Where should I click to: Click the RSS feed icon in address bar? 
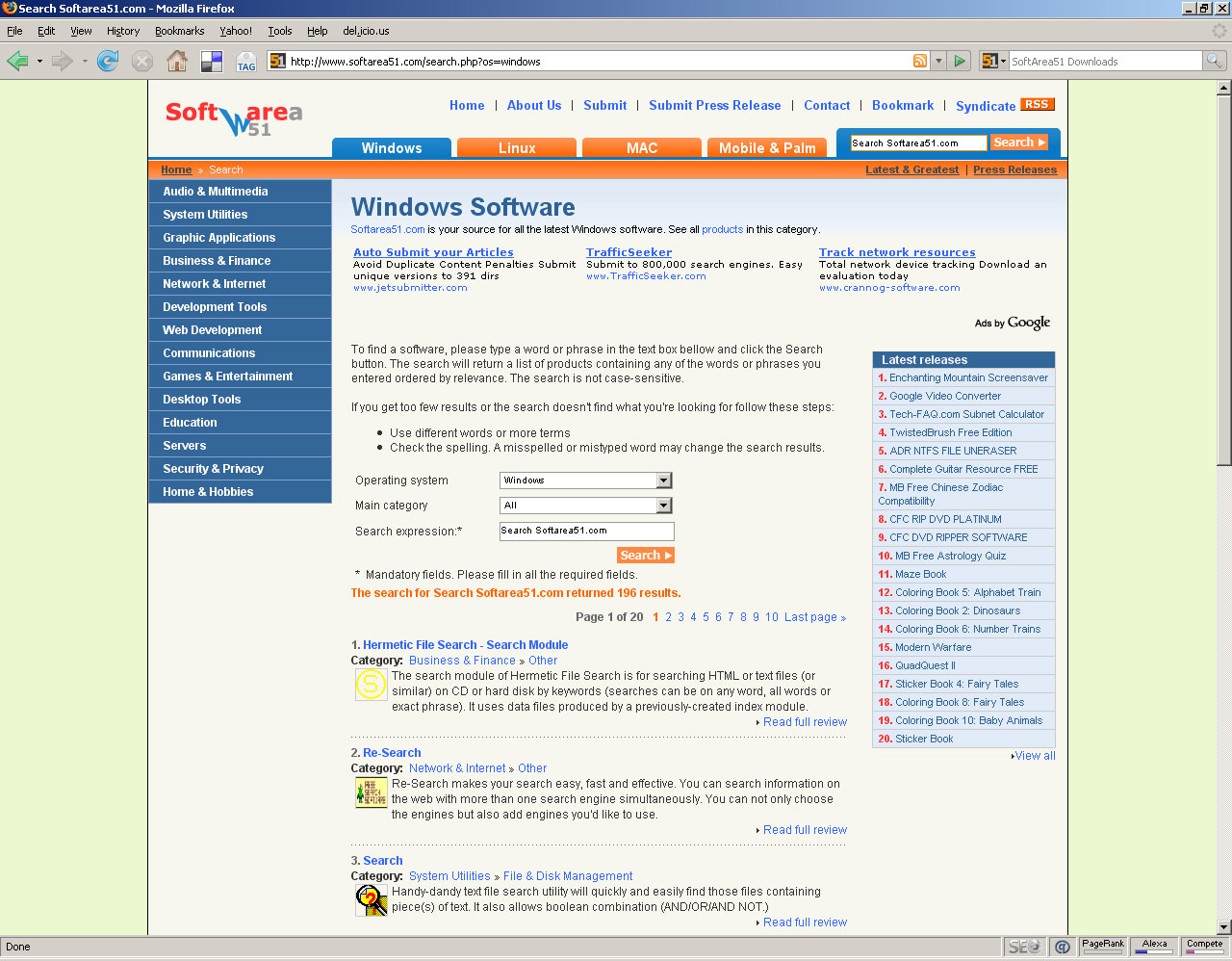920,61
